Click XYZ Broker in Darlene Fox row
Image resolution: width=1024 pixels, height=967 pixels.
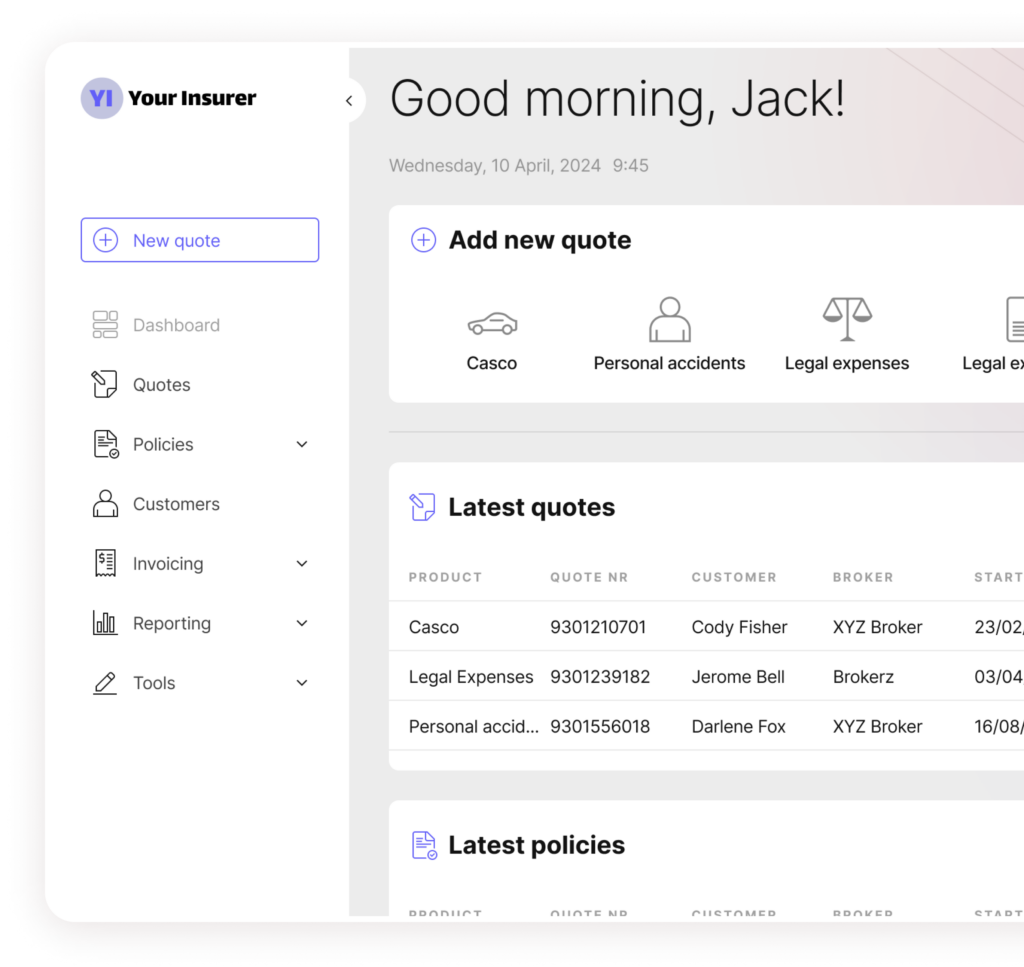point(877,727)
